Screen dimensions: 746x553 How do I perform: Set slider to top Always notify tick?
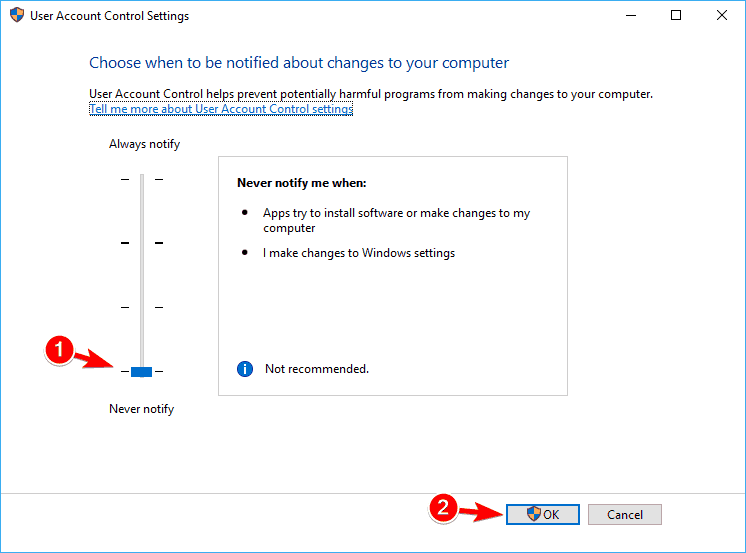click(142, 179)
